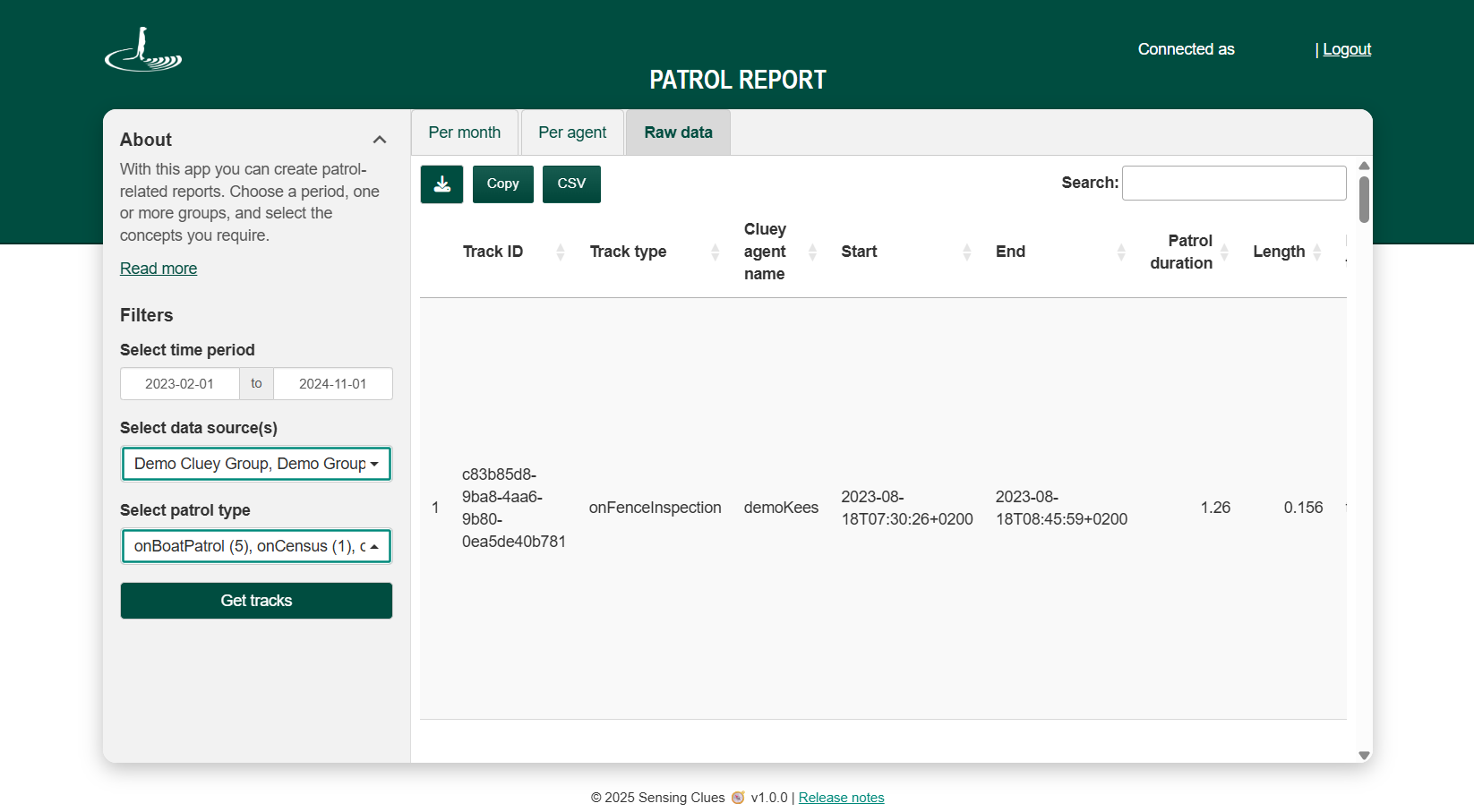Select start time 2023-08-18T07:30:26 cell
The image size is (1474, 812).
[907, 508]
